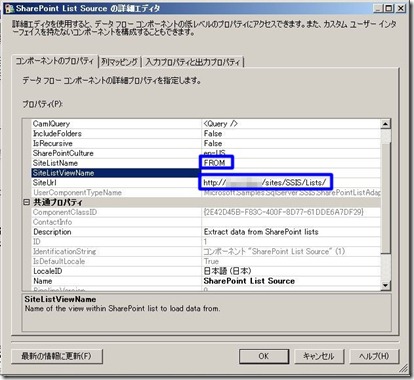
Task: Click scrollbar up arrow in property grid
Action: click(385, 124)
